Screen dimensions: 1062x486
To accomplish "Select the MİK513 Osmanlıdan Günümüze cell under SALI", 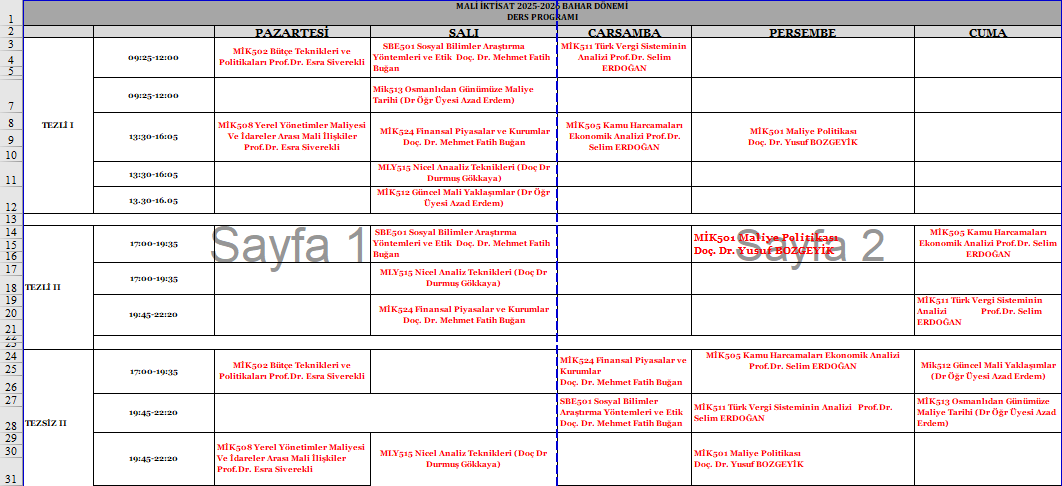I will tap(462, 95).
